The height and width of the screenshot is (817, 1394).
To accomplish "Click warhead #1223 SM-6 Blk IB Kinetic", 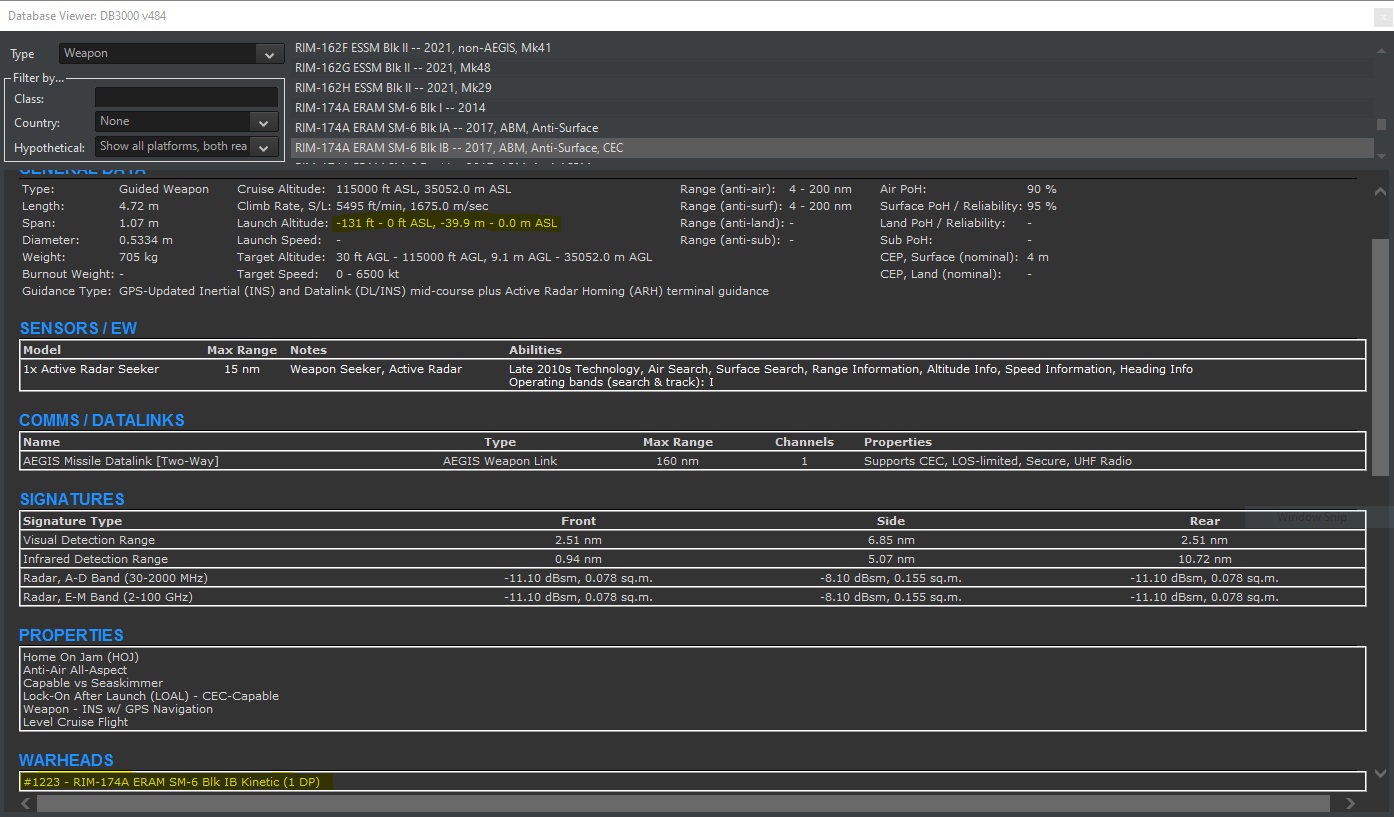I will click(171, 782).
